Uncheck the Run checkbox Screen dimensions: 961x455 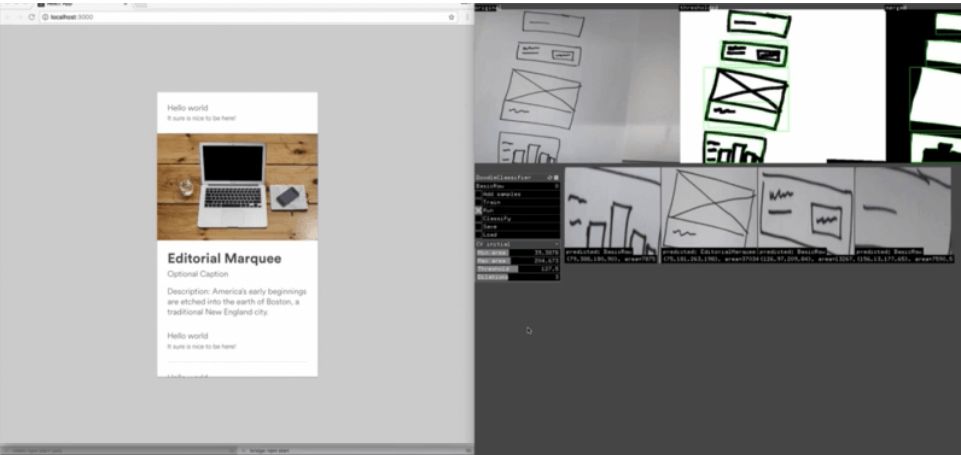(479, 210)
